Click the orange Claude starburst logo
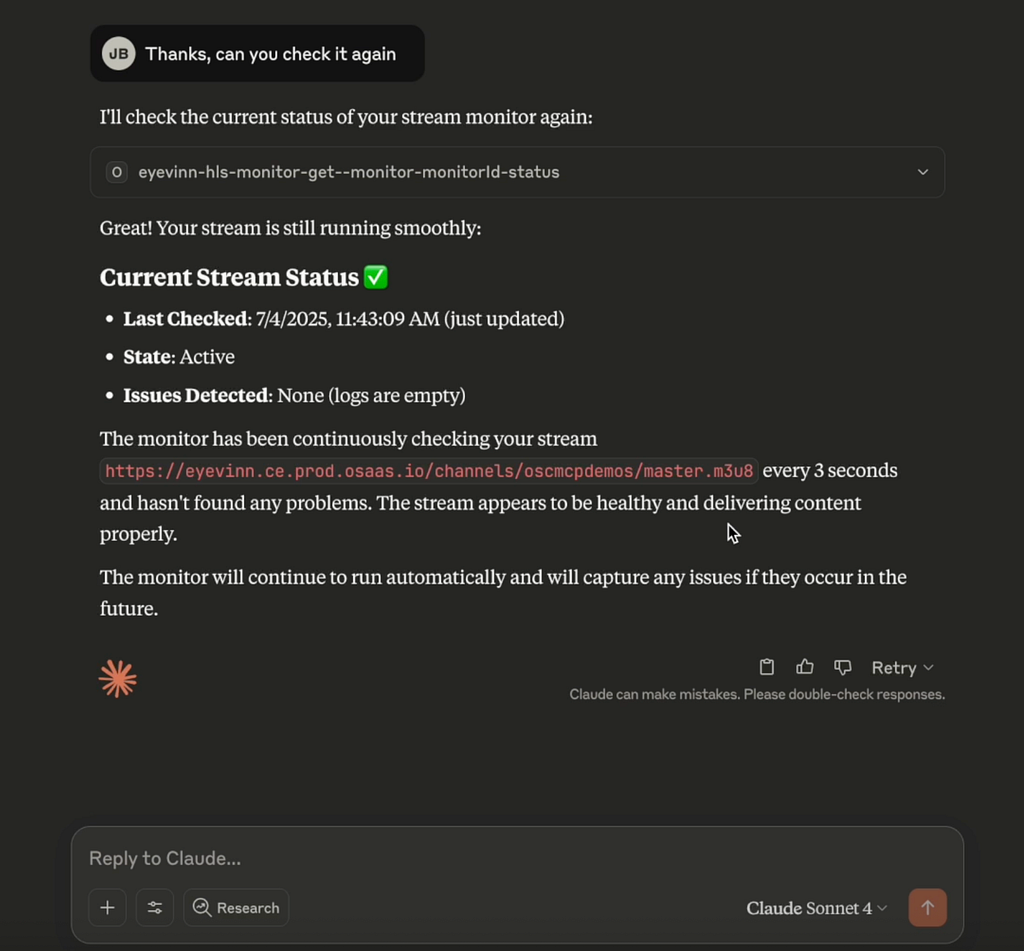The height and width of the screenshot is (951, 1024). (x=118, y=679)
